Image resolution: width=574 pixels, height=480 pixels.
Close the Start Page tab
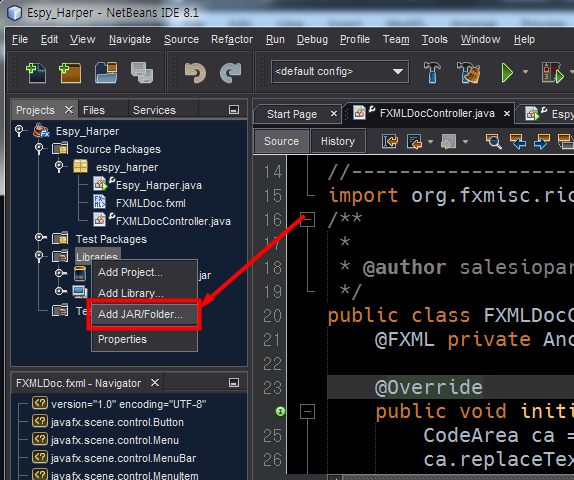(x=334, y=114)
